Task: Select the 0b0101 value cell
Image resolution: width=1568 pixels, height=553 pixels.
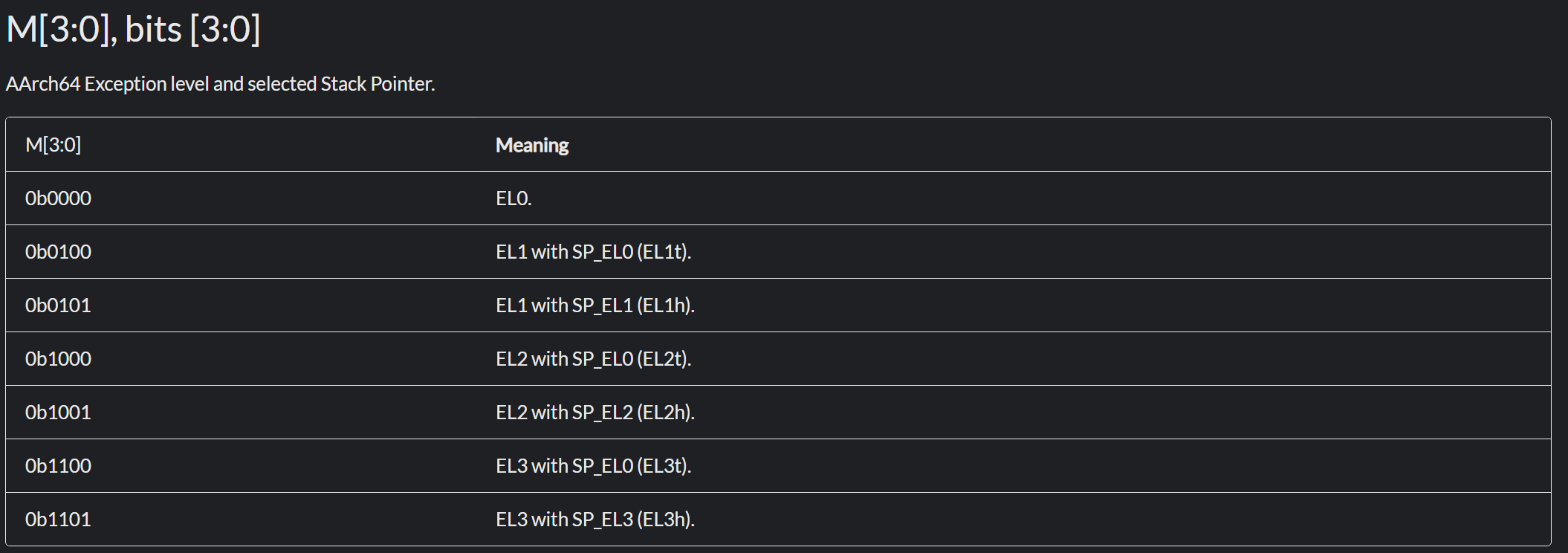Action: (58, 305)
